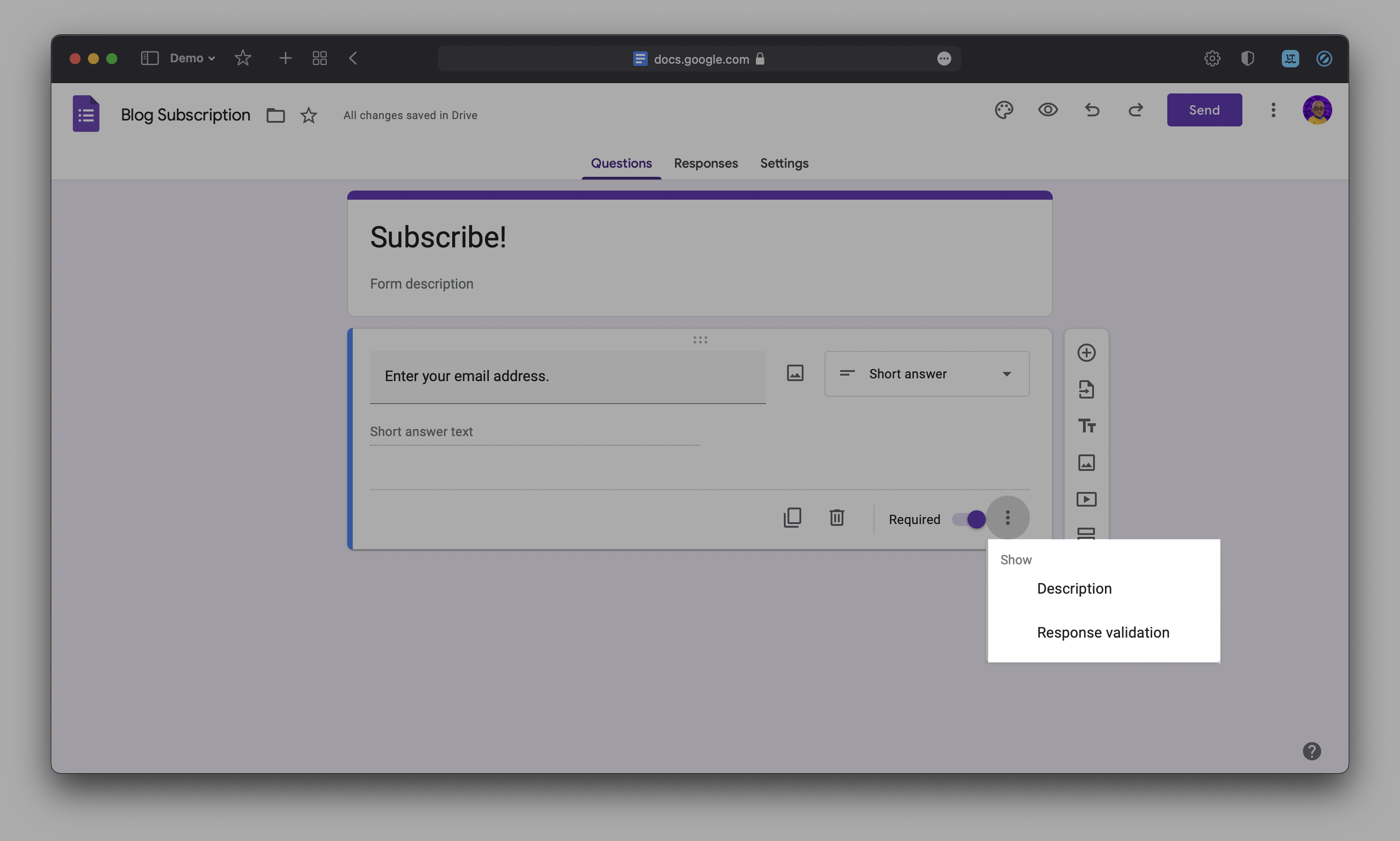Click the preview eye icon

coord(1047,110)
